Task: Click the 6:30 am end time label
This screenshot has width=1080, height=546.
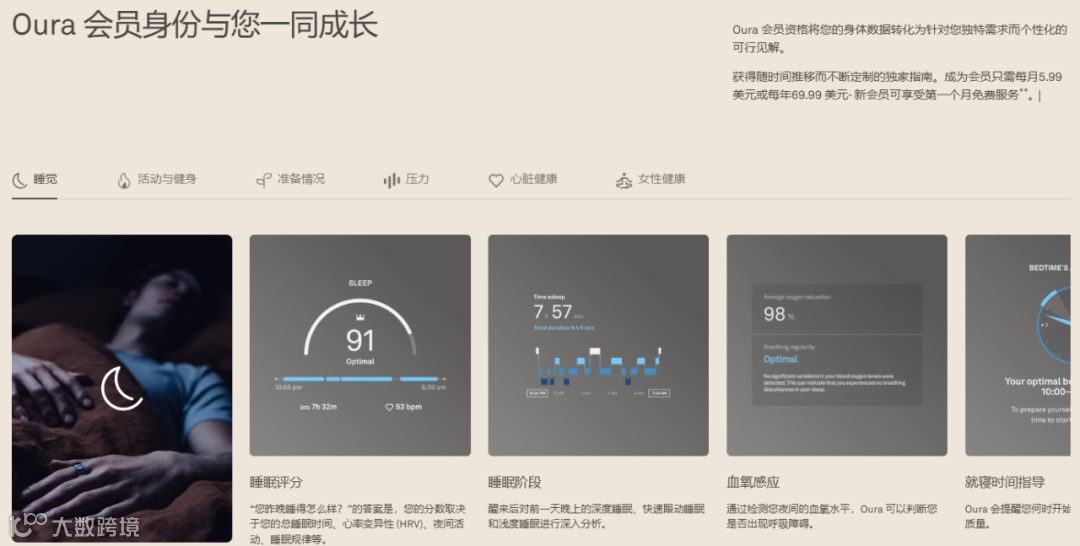Action: [433, 388]
